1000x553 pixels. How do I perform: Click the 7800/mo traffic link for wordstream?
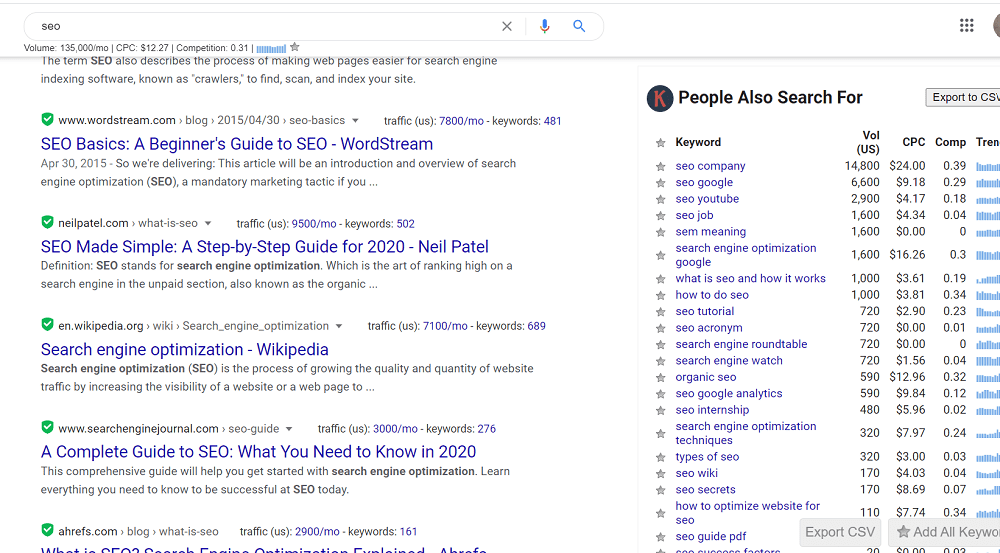click(x=461, y=121)
